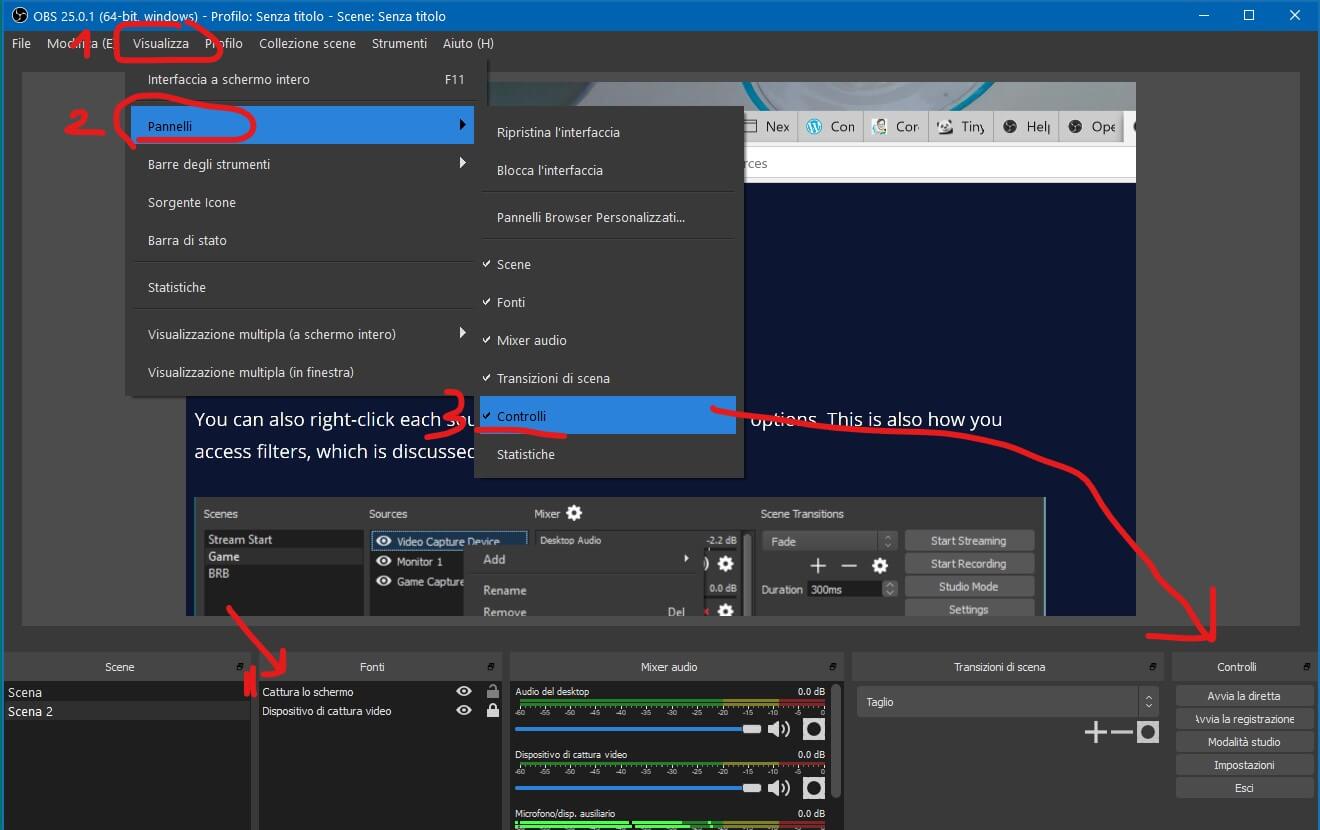The width and height of the screenshot is (1320, 830).
Task: Remove scene transition with minus icon
Action: (x=1121, y=733)
